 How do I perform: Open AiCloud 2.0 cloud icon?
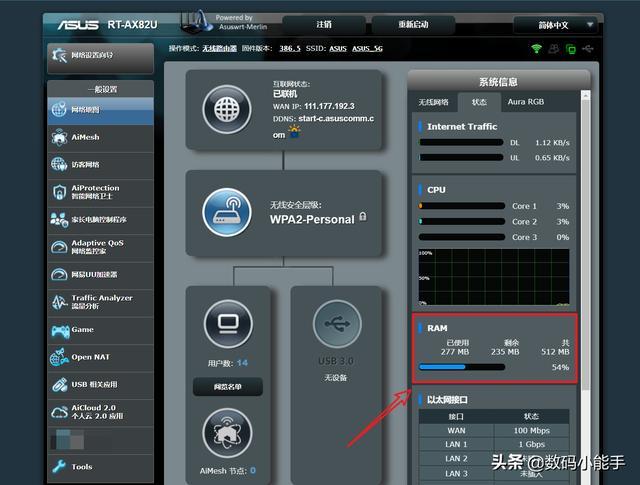(x=59, y=412)
